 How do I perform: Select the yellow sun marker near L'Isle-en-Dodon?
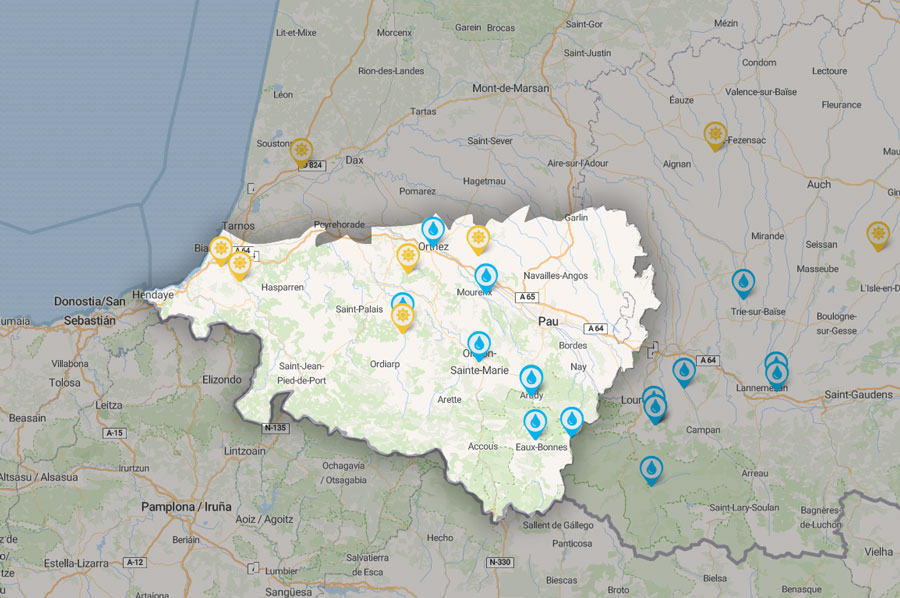pyautogui.click(x=877, y=234)
